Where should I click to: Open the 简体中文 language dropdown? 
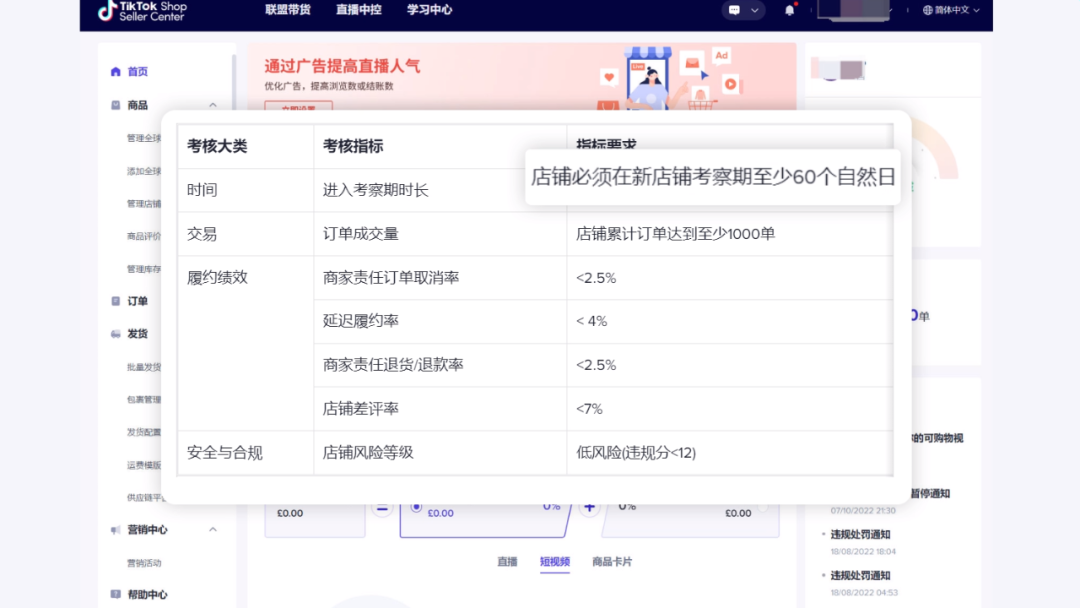(950, 10)
